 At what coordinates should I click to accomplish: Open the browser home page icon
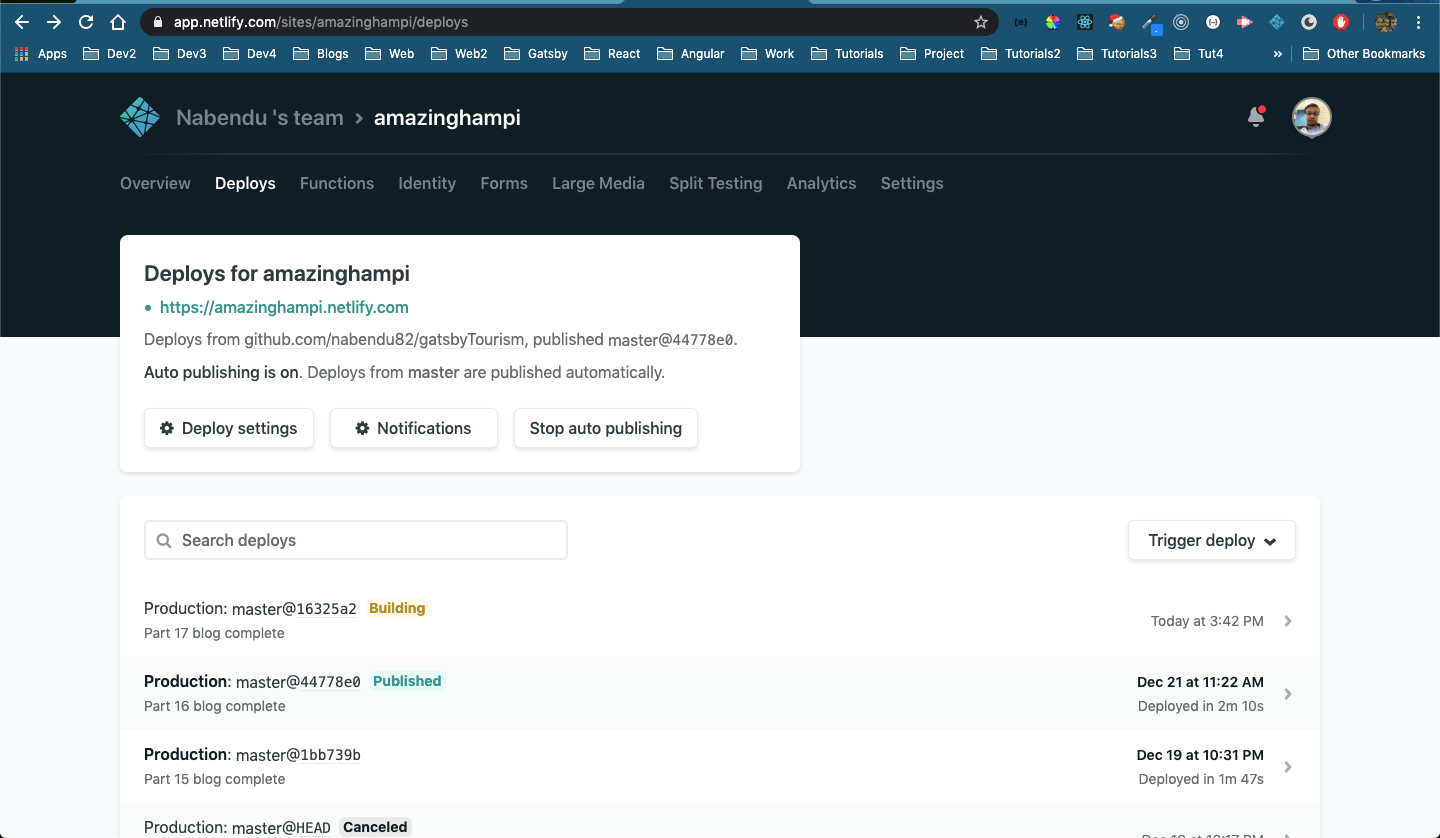[x=118, y=22]
